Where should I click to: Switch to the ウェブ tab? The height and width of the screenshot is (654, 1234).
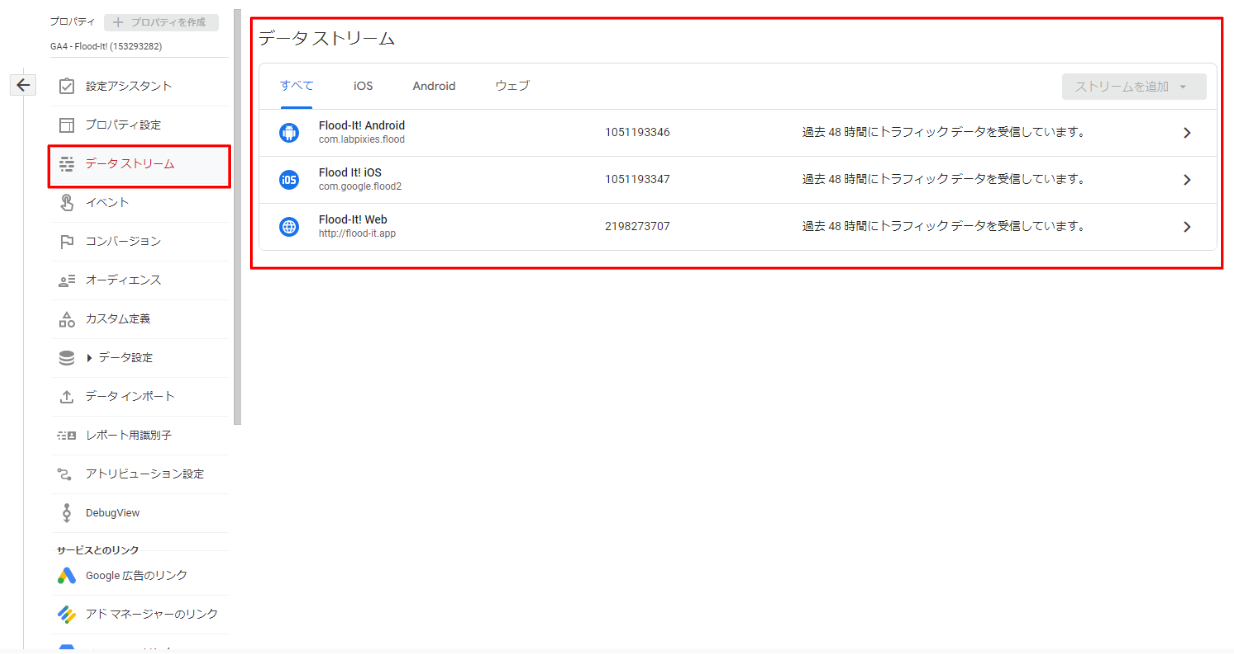coord(512,86)
